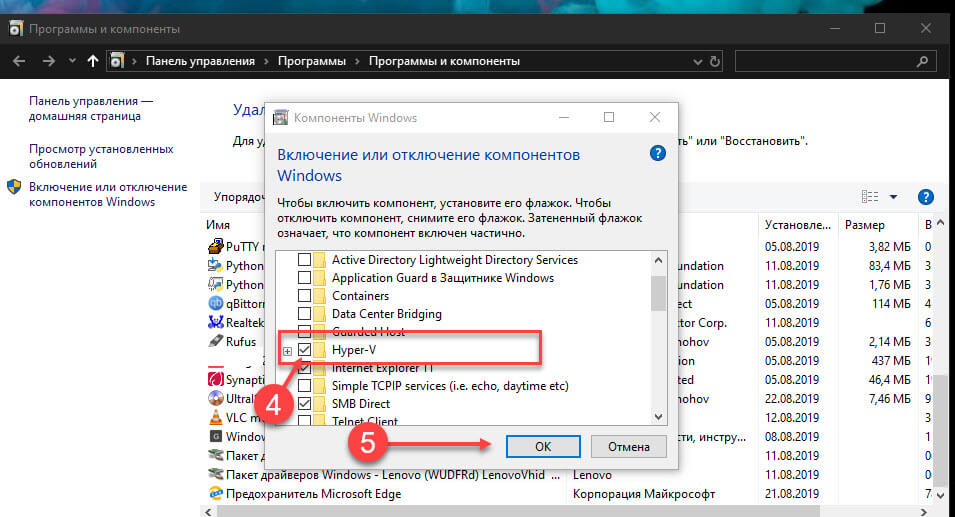The height and width of the screenshot is (517, 955).
Task: Click the shield icon beside Windows components link
Action: click(14, 187)
